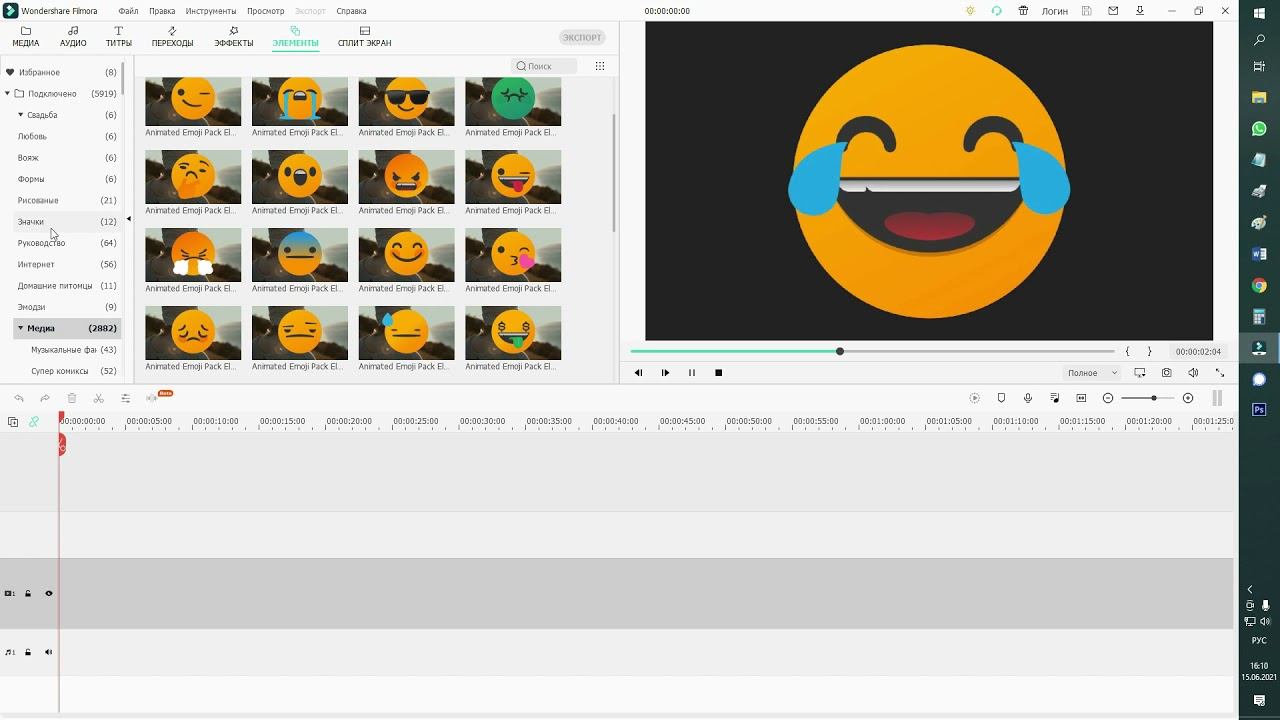Step back one frame in preview

pos(639,373)
